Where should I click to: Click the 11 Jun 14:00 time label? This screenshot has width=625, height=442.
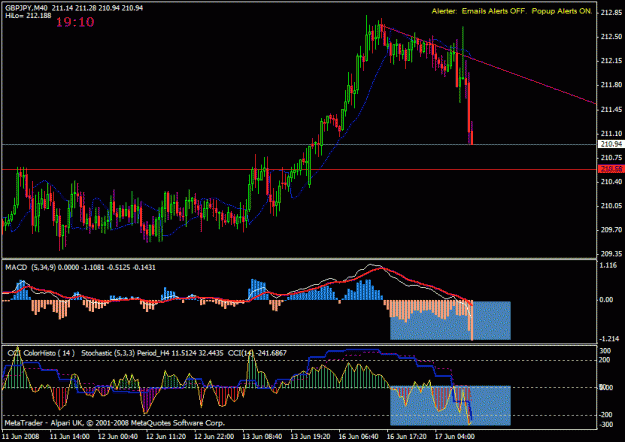pos(70,436)
